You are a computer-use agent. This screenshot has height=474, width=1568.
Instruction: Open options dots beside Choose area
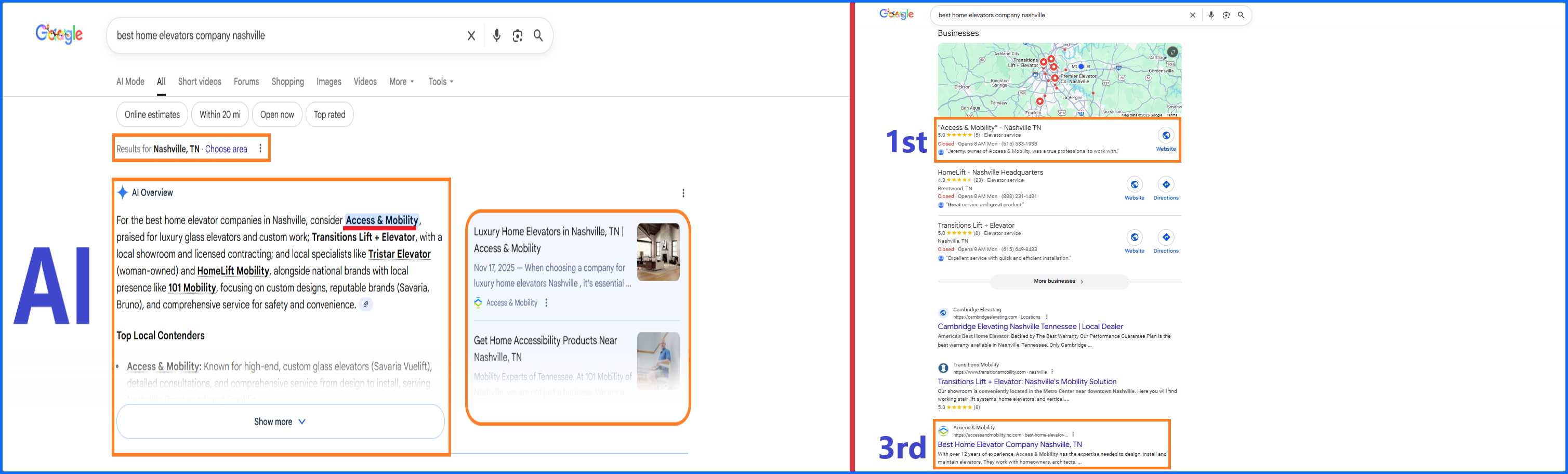[x=260, y=149]
